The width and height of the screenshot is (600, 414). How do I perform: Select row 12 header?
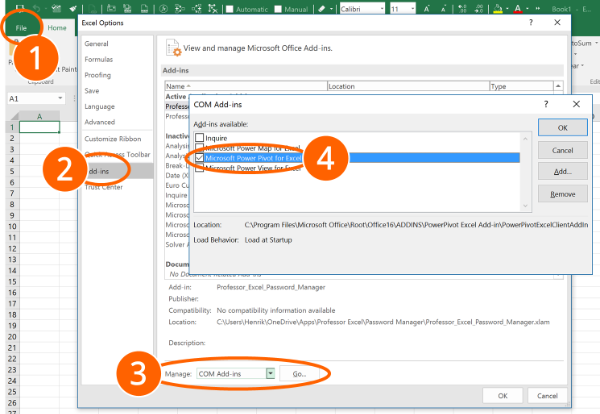[12, 248]
